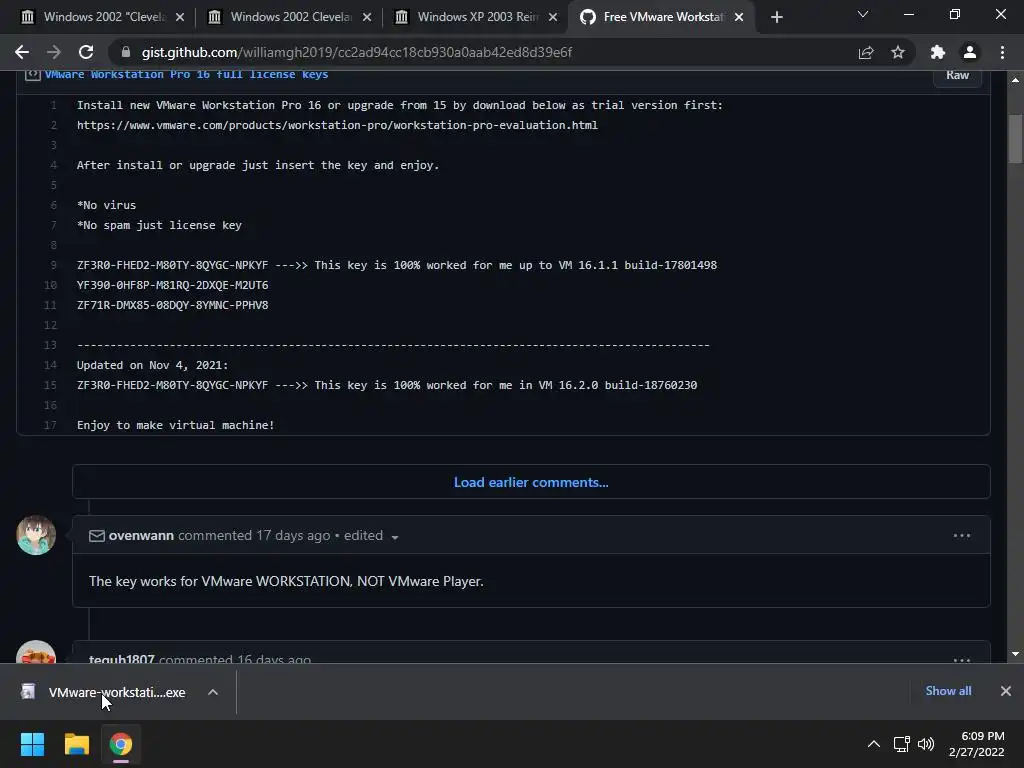1024x768 pixels.
Task: Close the downloads bar
Action: pyautogui.click(x=1006, y=691)
